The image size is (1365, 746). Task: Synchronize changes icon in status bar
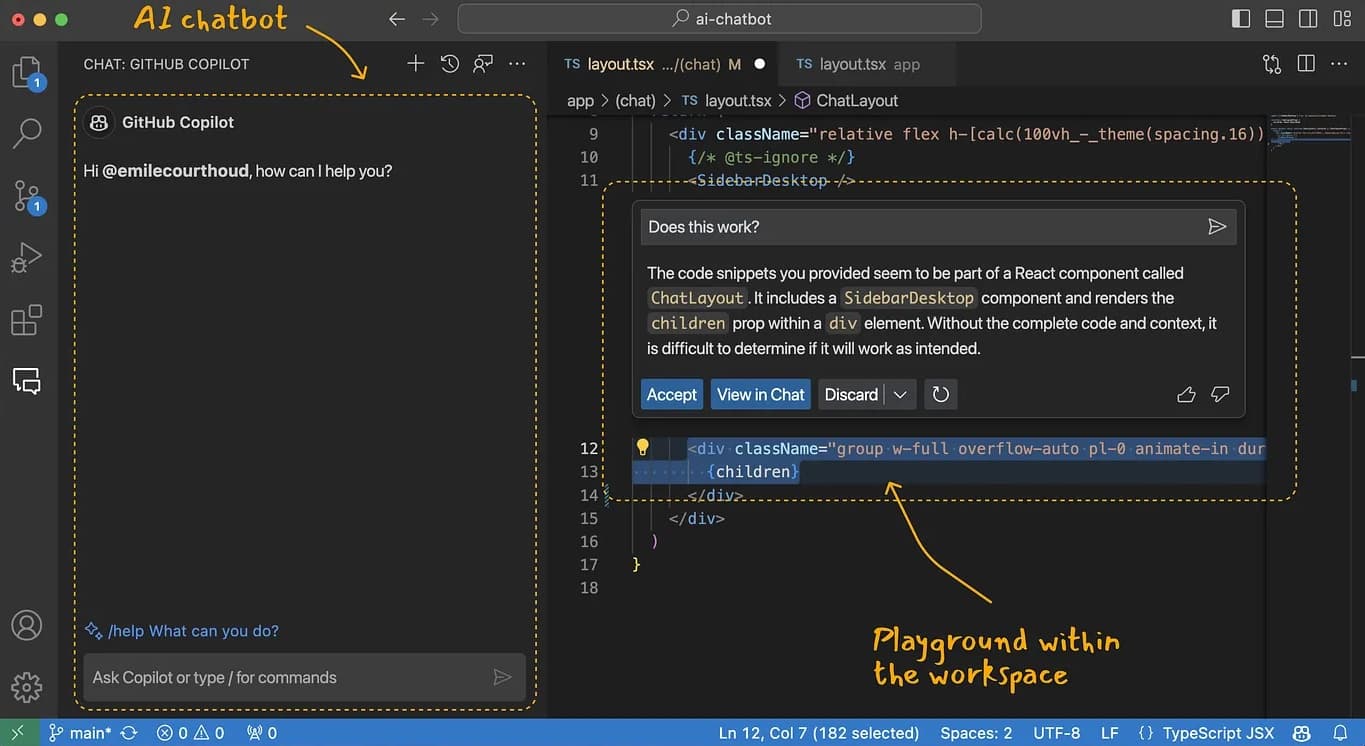click(129, 733)
